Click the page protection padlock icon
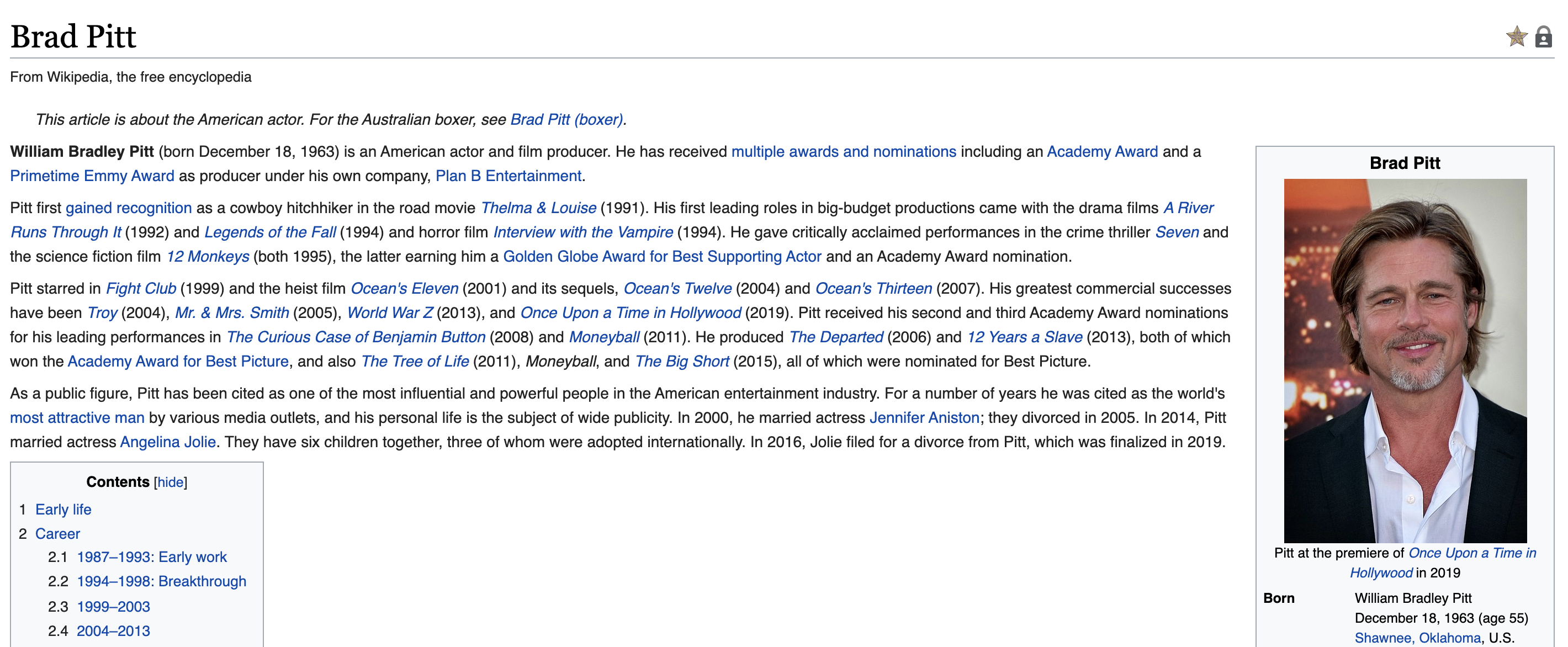 [x=1543, y=36]
